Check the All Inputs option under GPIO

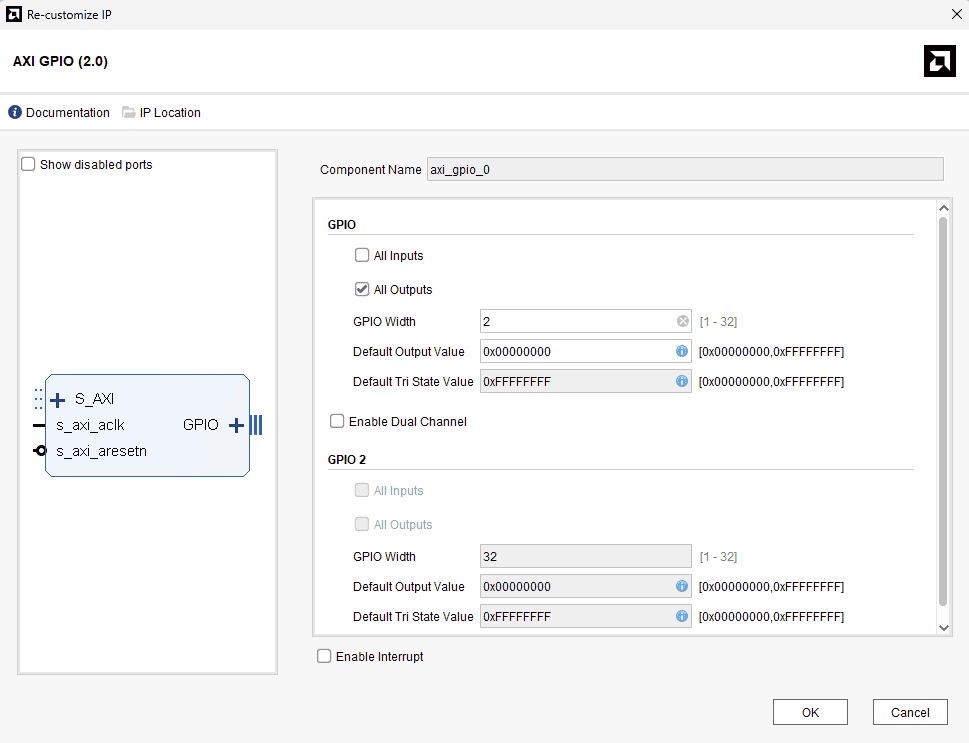362,255
